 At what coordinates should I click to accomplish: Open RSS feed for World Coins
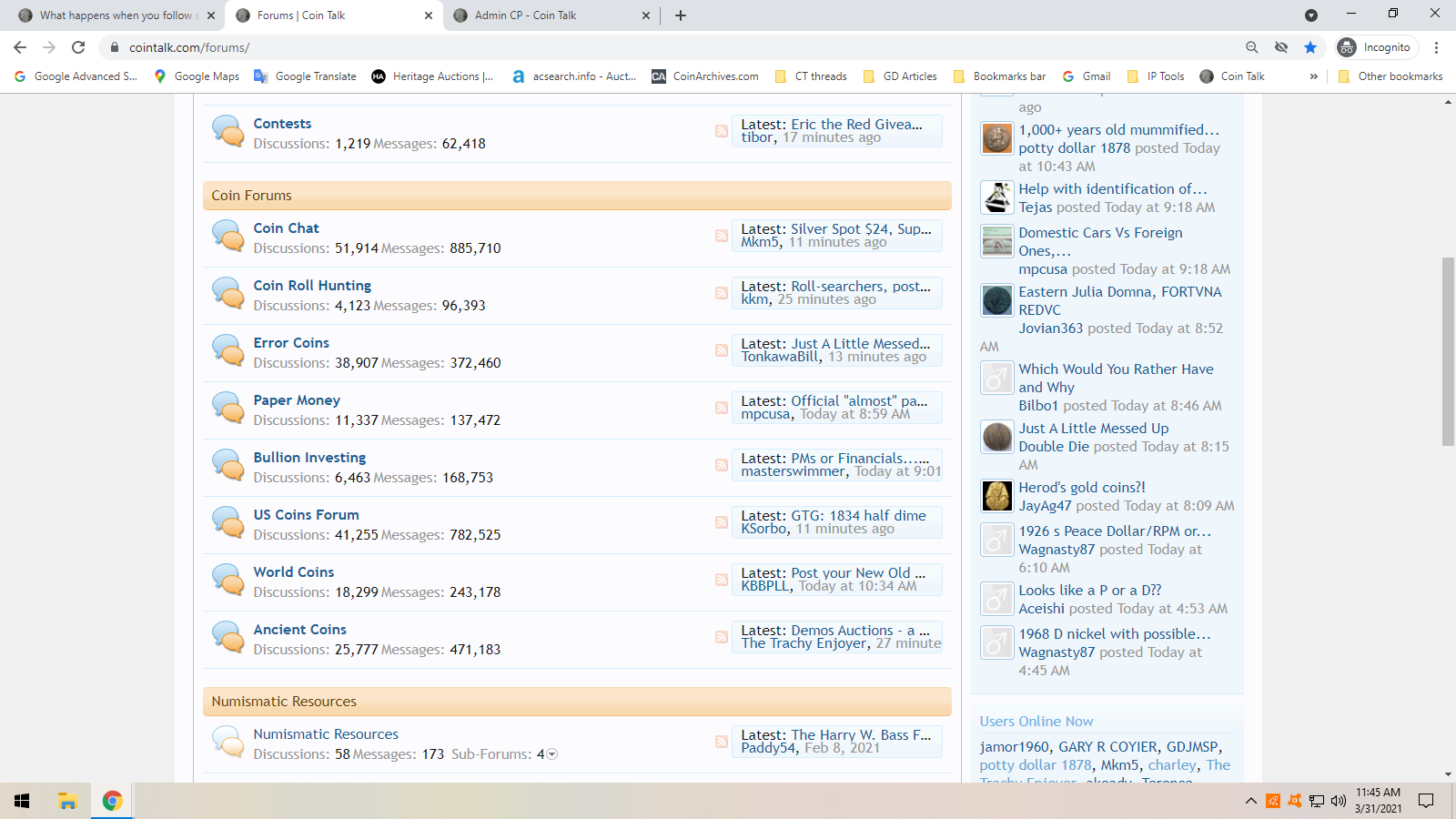721,580
